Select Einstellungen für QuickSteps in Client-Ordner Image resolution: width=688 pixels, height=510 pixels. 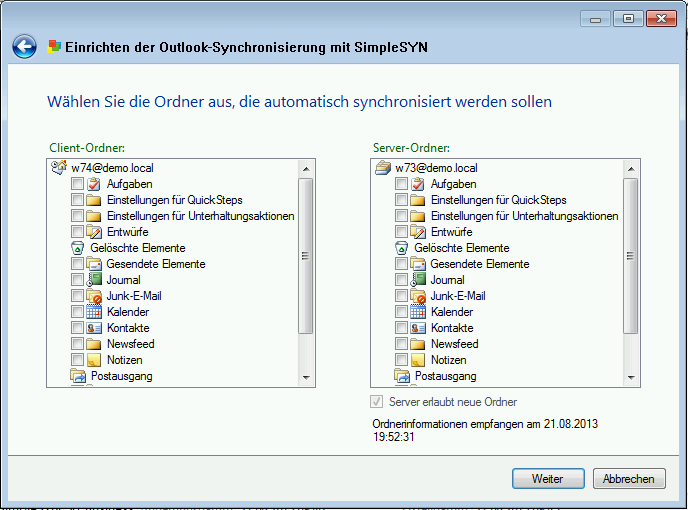[x=174, y=200]
